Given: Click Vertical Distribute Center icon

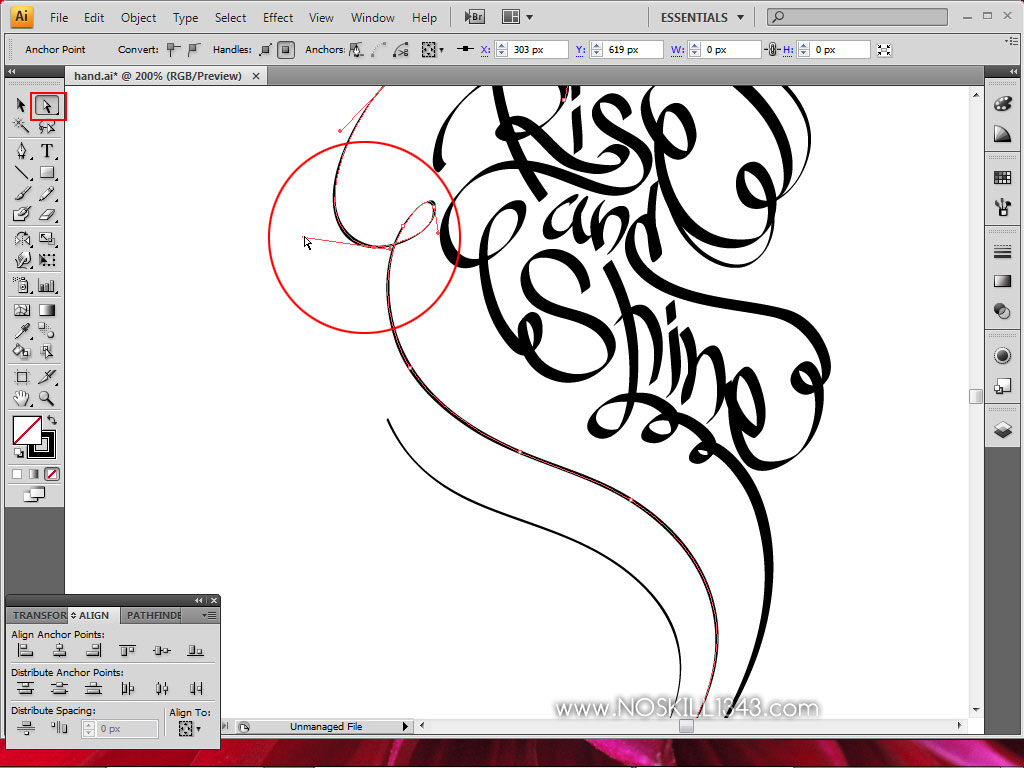Looking at the screenshot, I should click(59, 688).
